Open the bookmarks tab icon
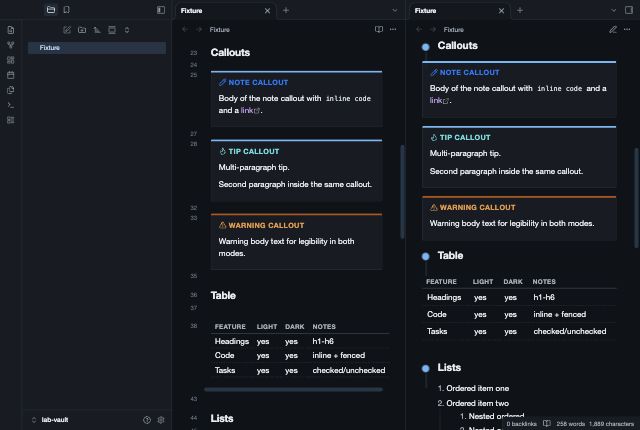The width and height of the screenshot is (640, 430). pyautogui.click(x=67, y=10)
